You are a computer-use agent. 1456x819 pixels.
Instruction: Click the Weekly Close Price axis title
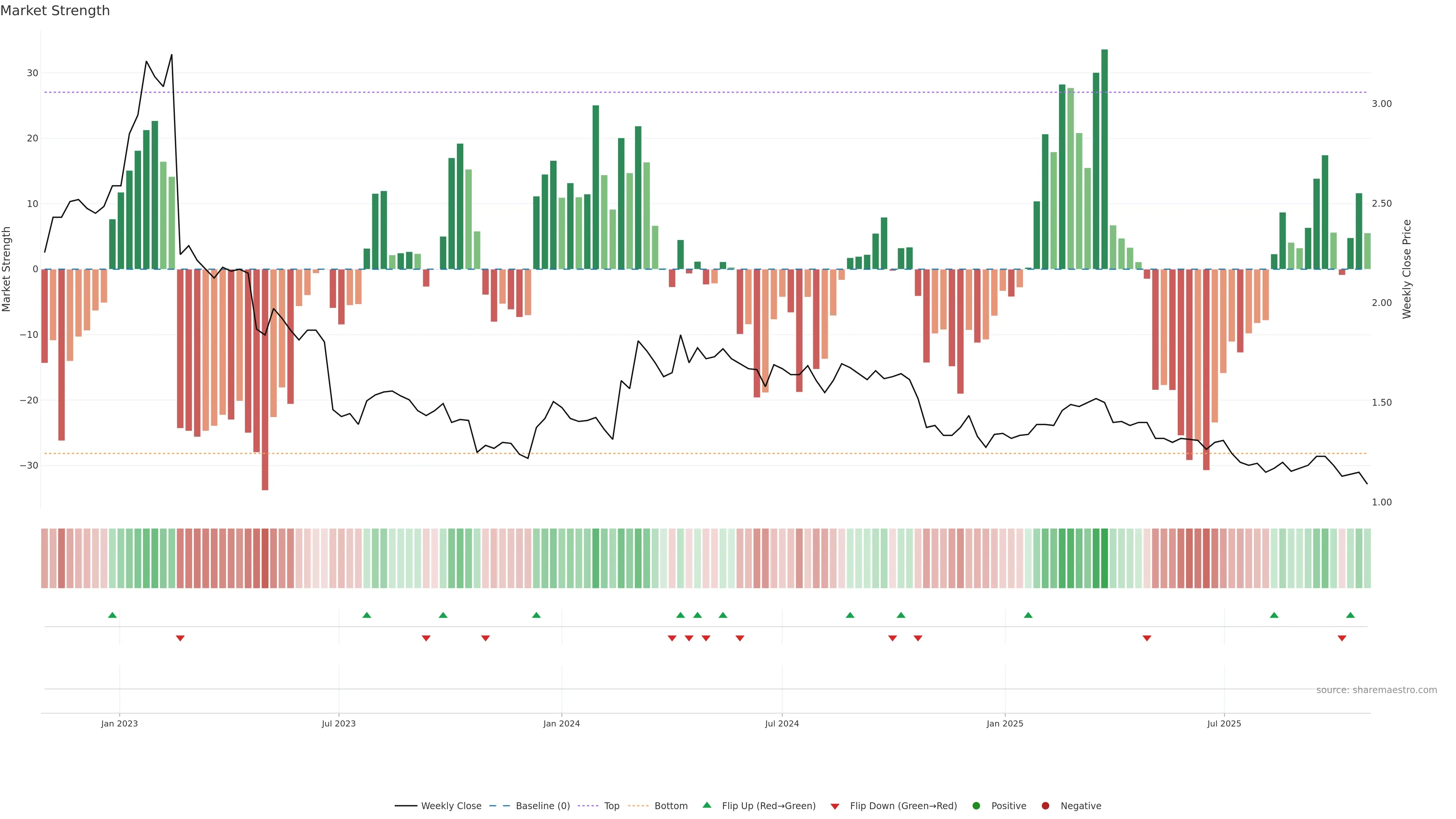coord(1407,269)
